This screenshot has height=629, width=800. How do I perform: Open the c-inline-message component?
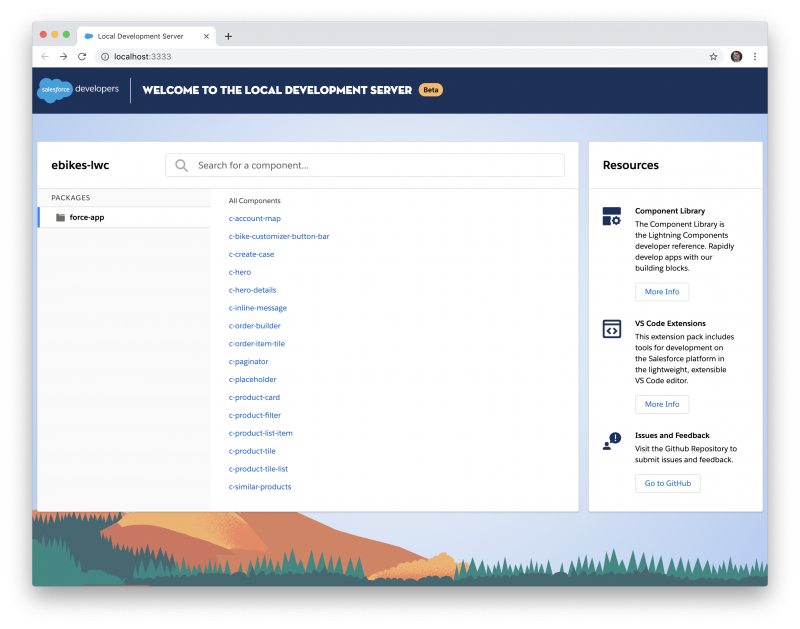point(258,308)
